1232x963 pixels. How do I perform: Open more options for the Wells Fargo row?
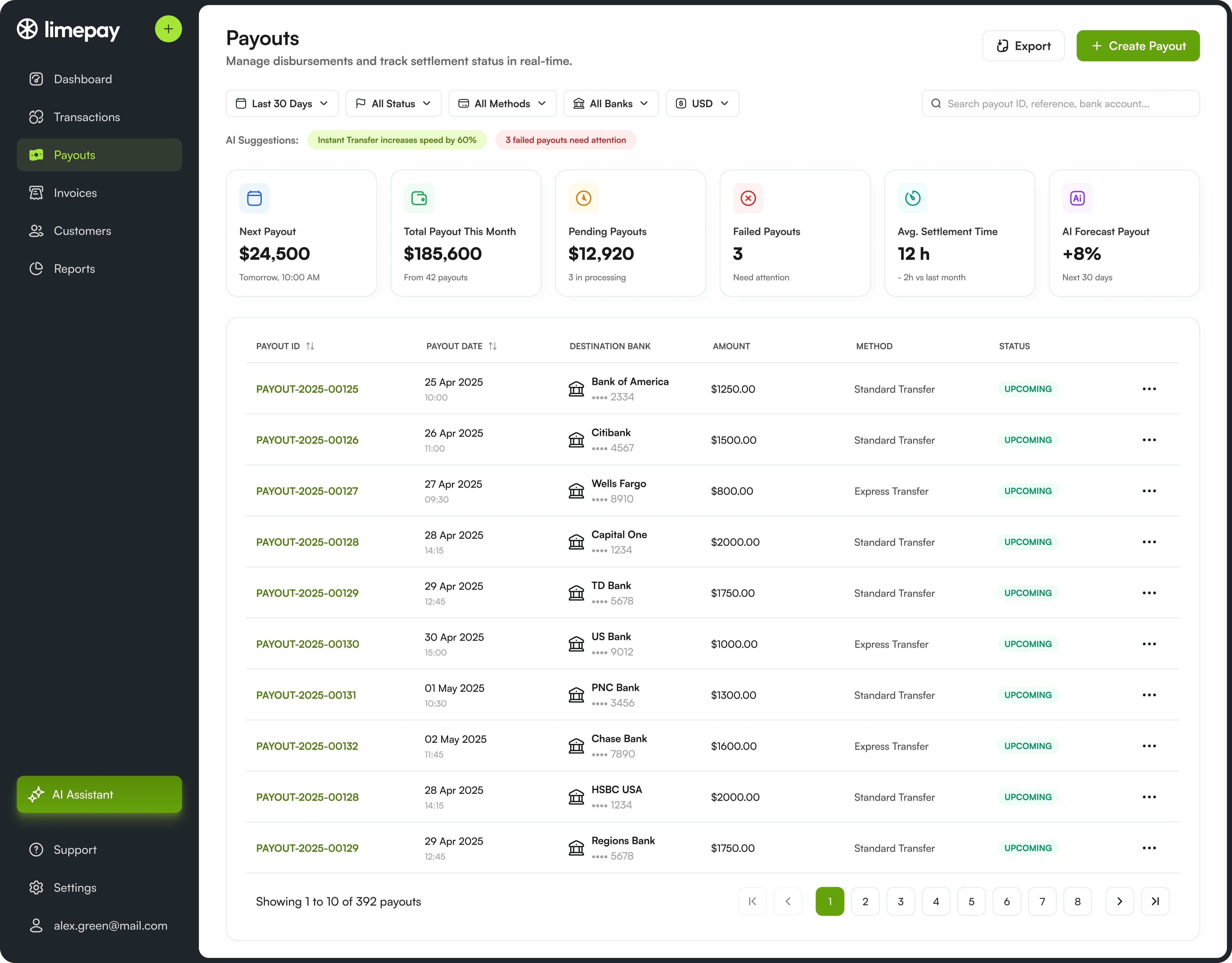point(1149,491)
